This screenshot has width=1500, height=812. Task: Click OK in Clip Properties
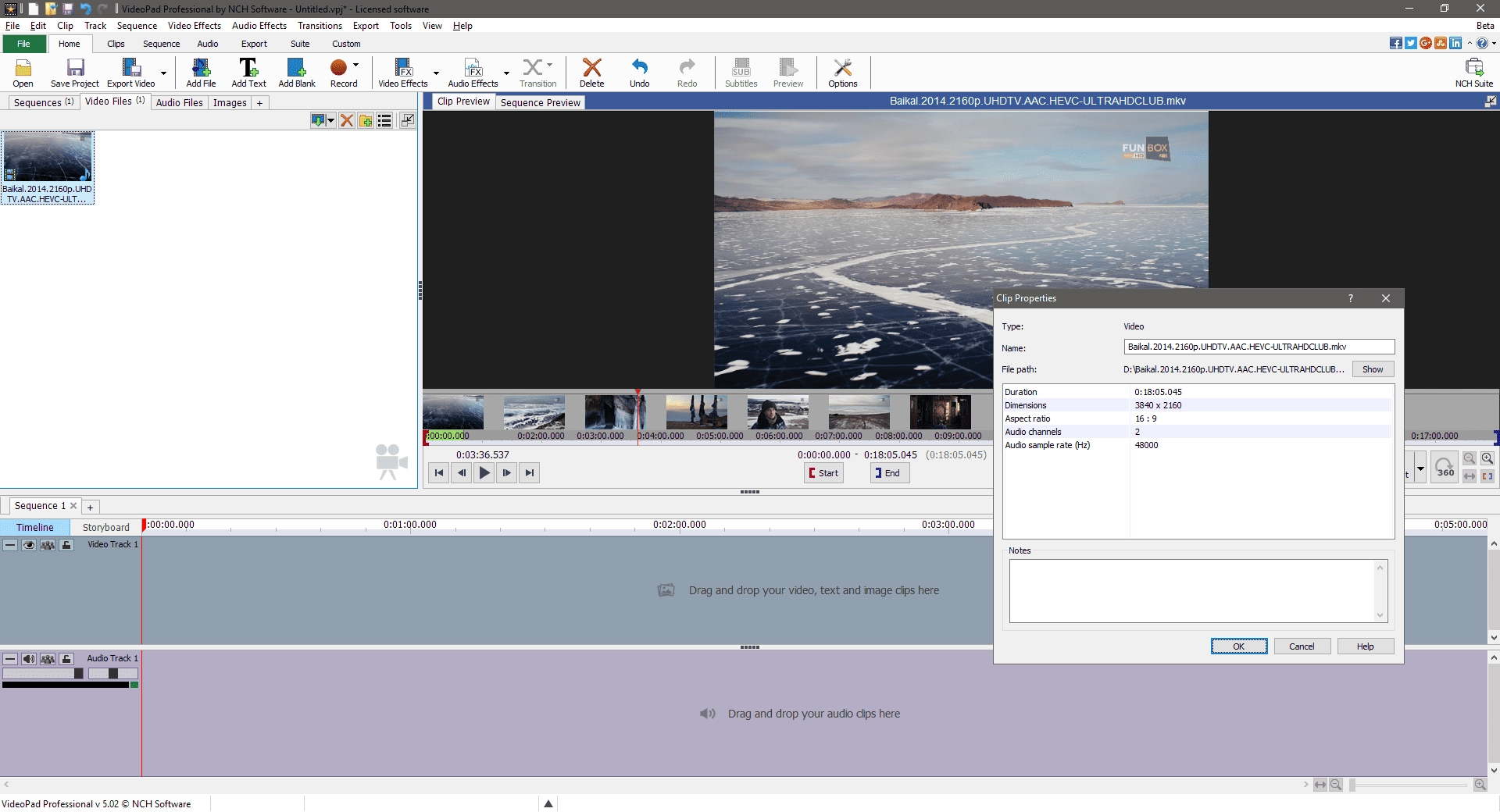(x=1239, y=646)
